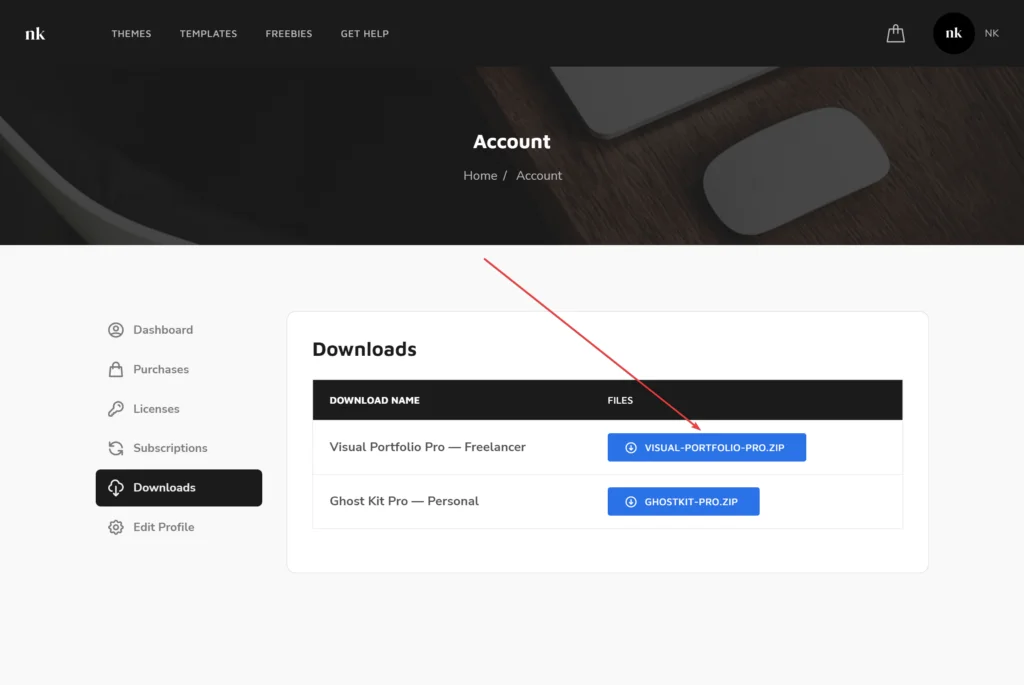The height and width of the screenshot is (685, 1024).
Task: Click download icon on GHOSTKIT-PRO.ZIP button
Action: [x=631, y=502]
